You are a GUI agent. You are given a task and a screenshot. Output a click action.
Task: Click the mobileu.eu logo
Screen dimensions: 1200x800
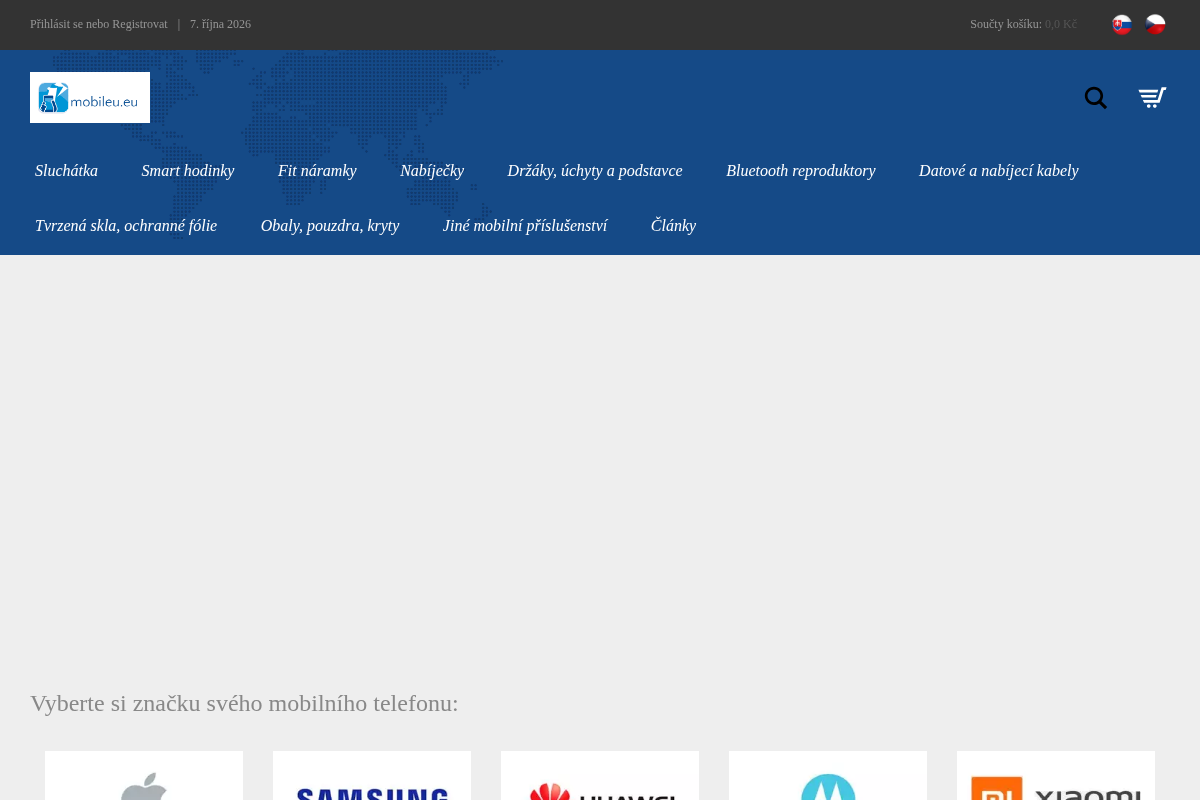pyautogui.click(x=90, y=97)
